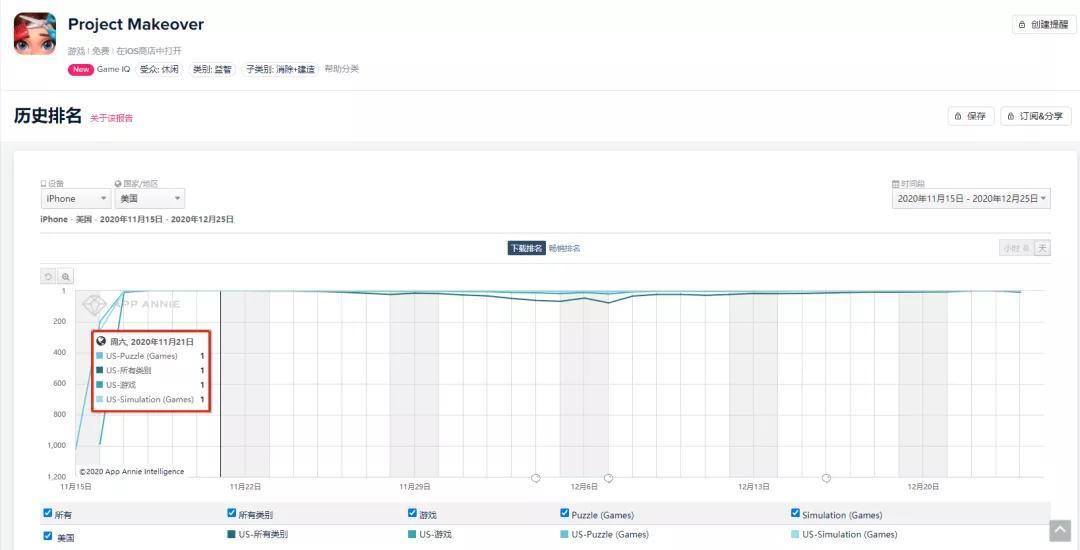Click the pink New badge
Viewport: 1080px width, 550px height.
80,69
